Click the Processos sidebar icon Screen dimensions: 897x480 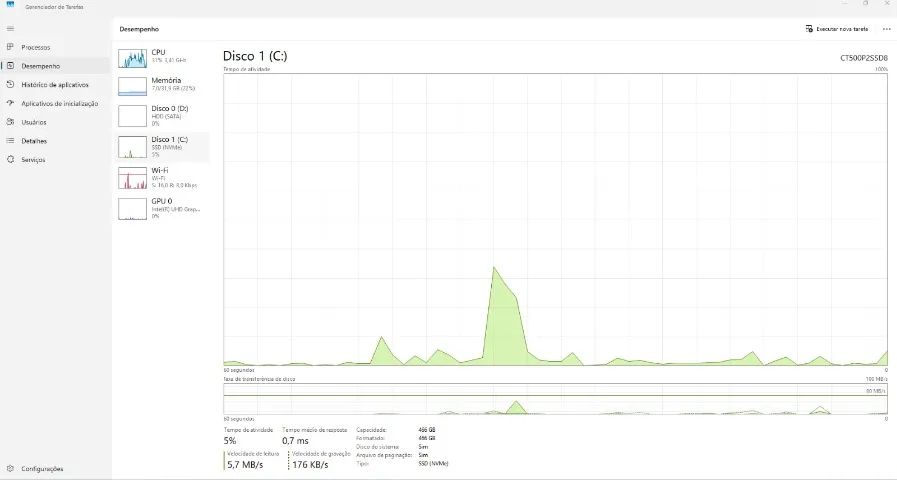point(10,47)
